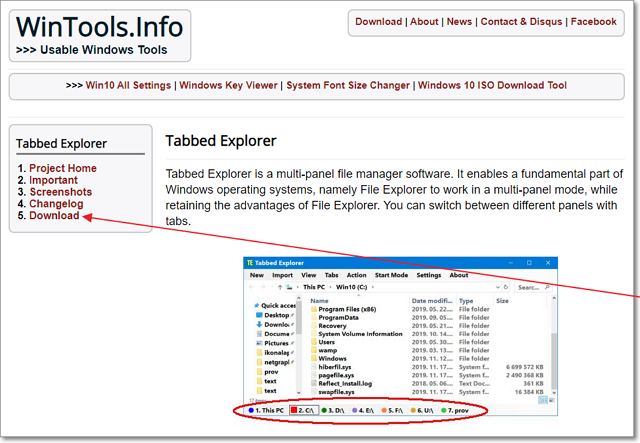640x443 pixels.
Task: Click the Desktop icon in Quick access
Action: (258, 315)
